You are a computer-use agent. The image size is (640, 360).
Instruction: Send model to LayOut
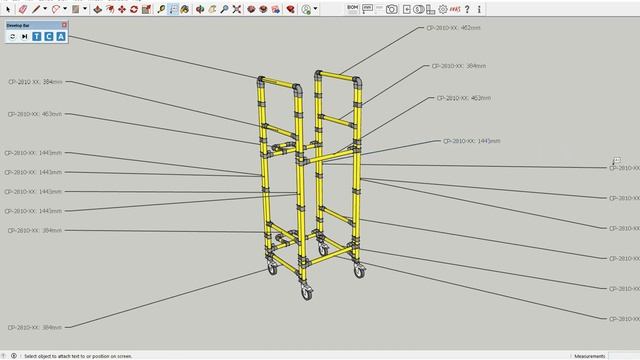coord(276,9)
